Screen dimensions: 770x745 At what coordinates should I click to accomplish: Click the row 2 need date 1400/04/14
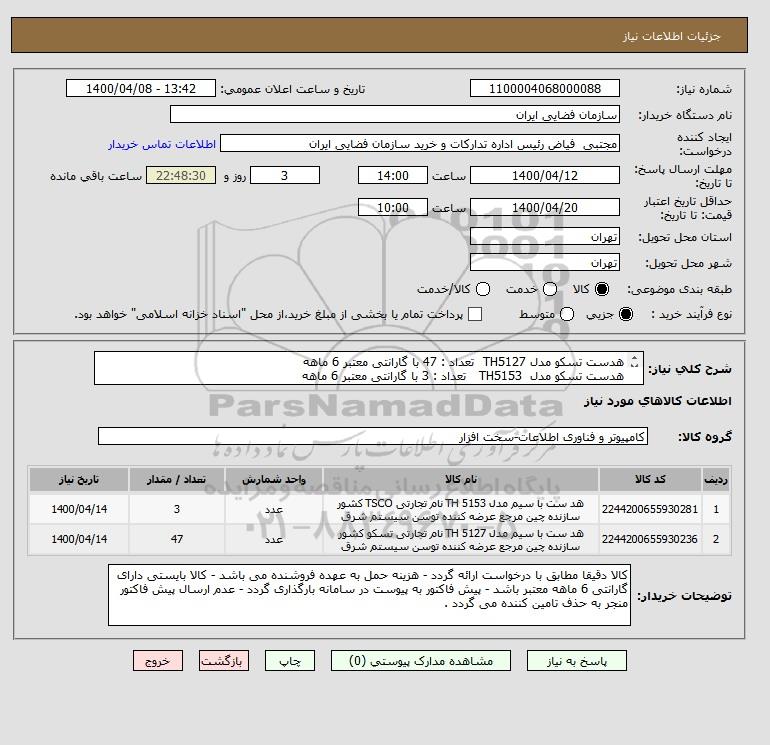pyautogui.click(x=79, y=539)
